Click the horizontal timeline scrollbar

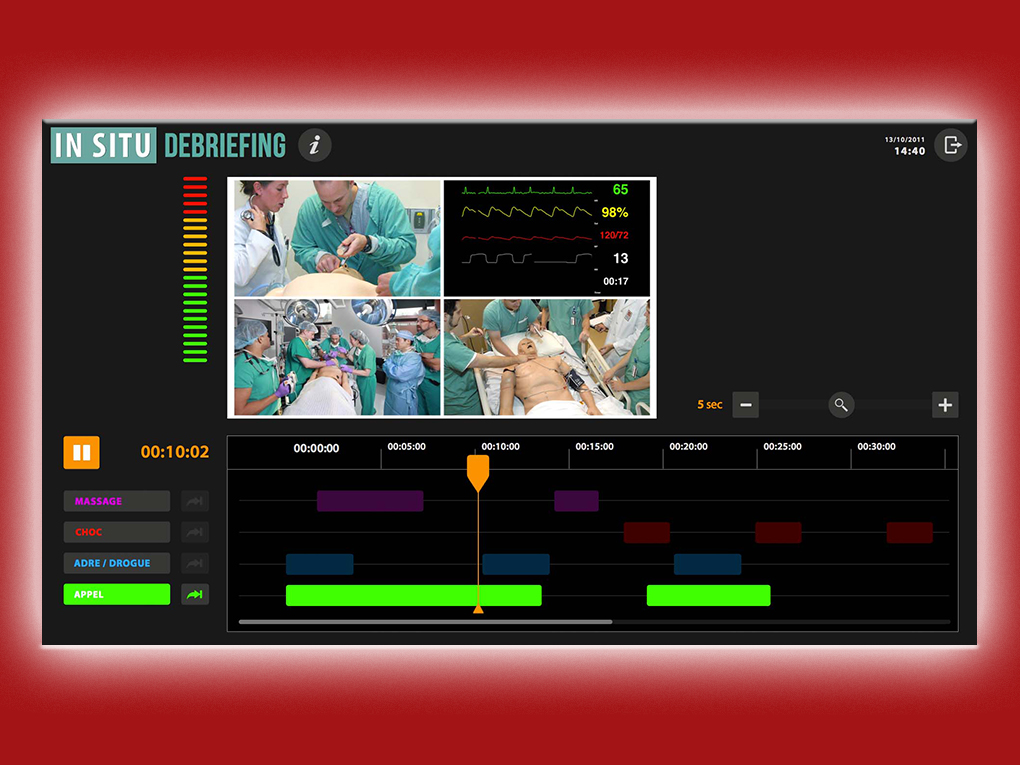425,622
